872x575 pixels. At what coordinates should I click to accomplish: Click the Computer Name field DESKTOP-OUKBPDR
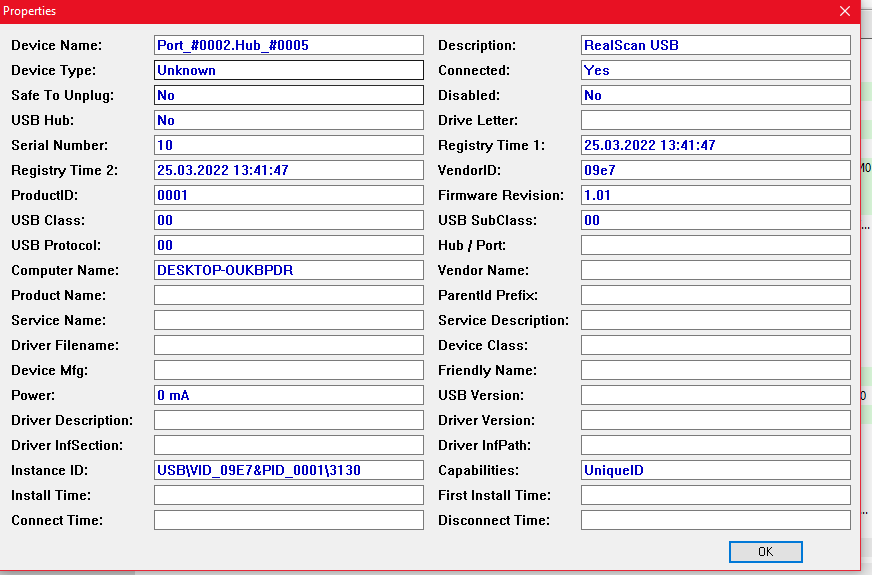click(x=289, y=270)
